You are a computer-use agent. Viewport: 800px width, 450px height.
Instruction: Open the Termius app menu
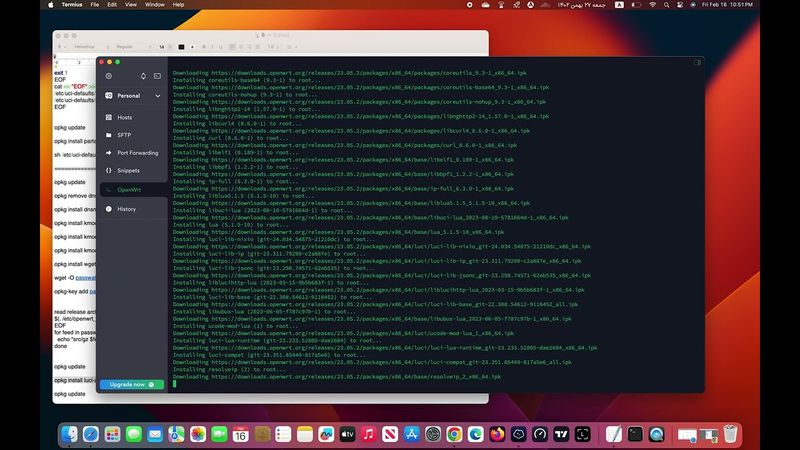point(72,5)
